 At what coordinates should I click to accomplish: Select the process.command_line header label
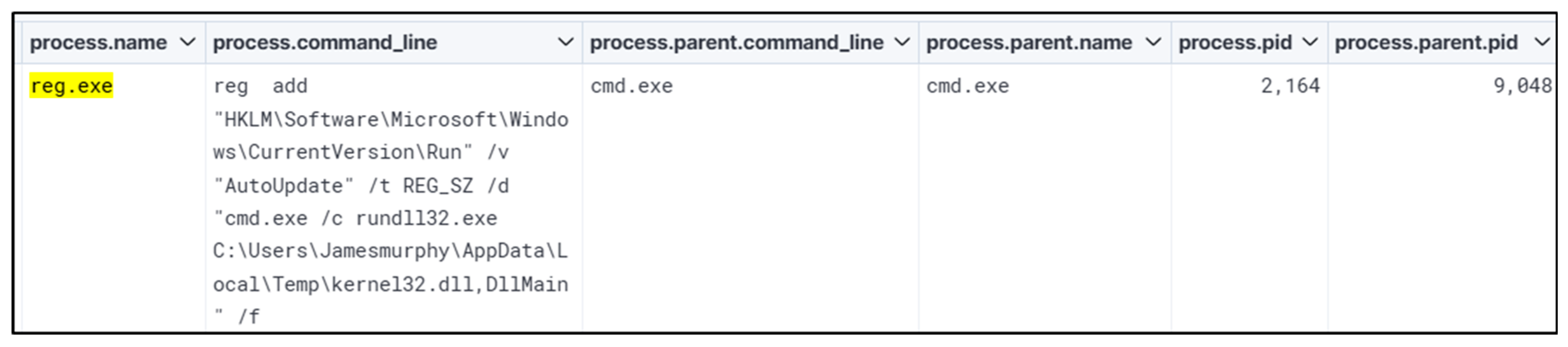click(x=324, y=43)
